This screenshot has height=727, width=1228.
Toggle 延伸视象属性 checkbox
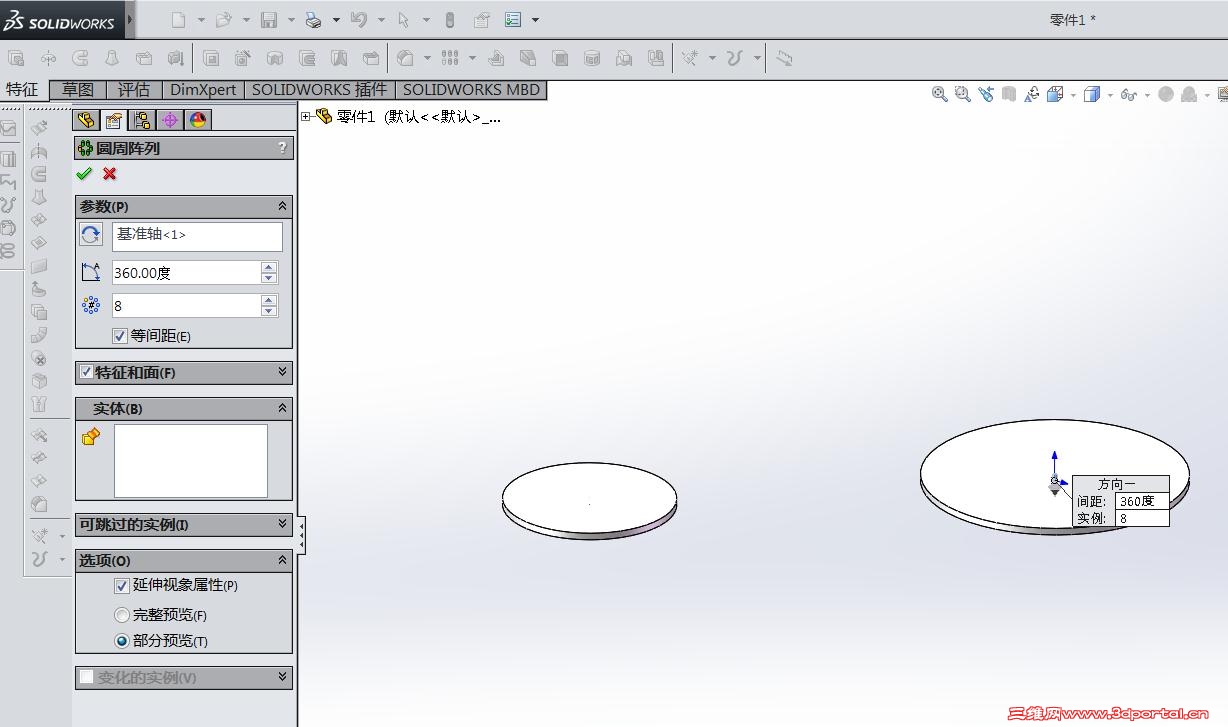click(122, 585)
